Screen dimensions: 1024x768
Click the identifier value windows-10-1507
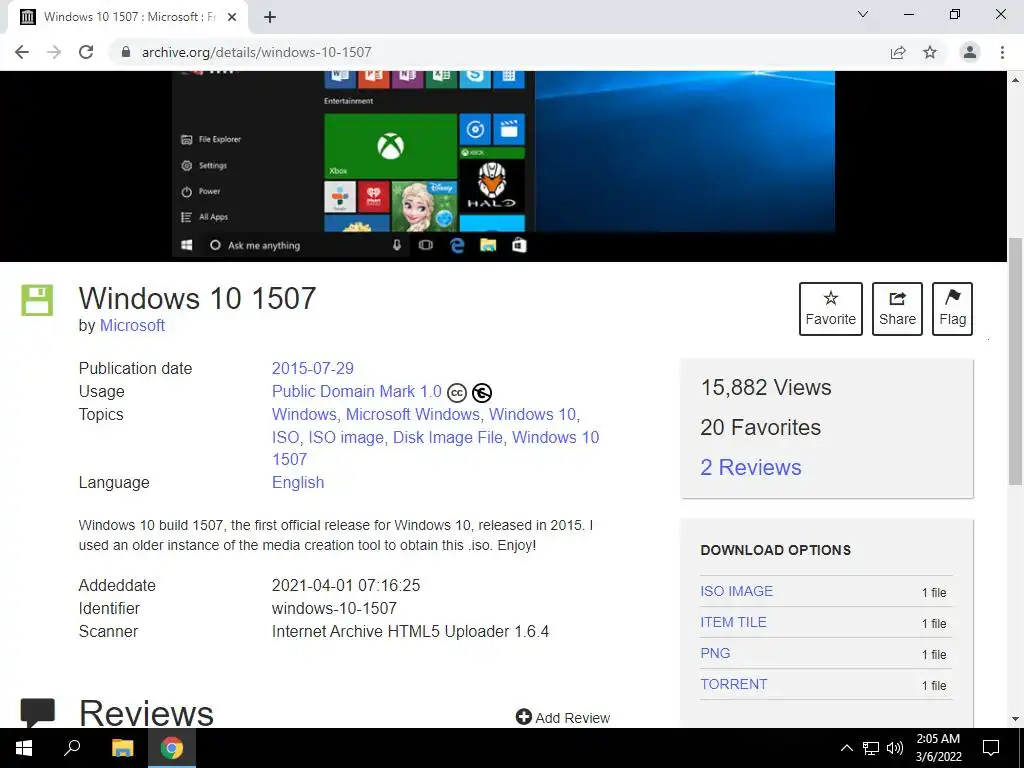tap(334, 609)
